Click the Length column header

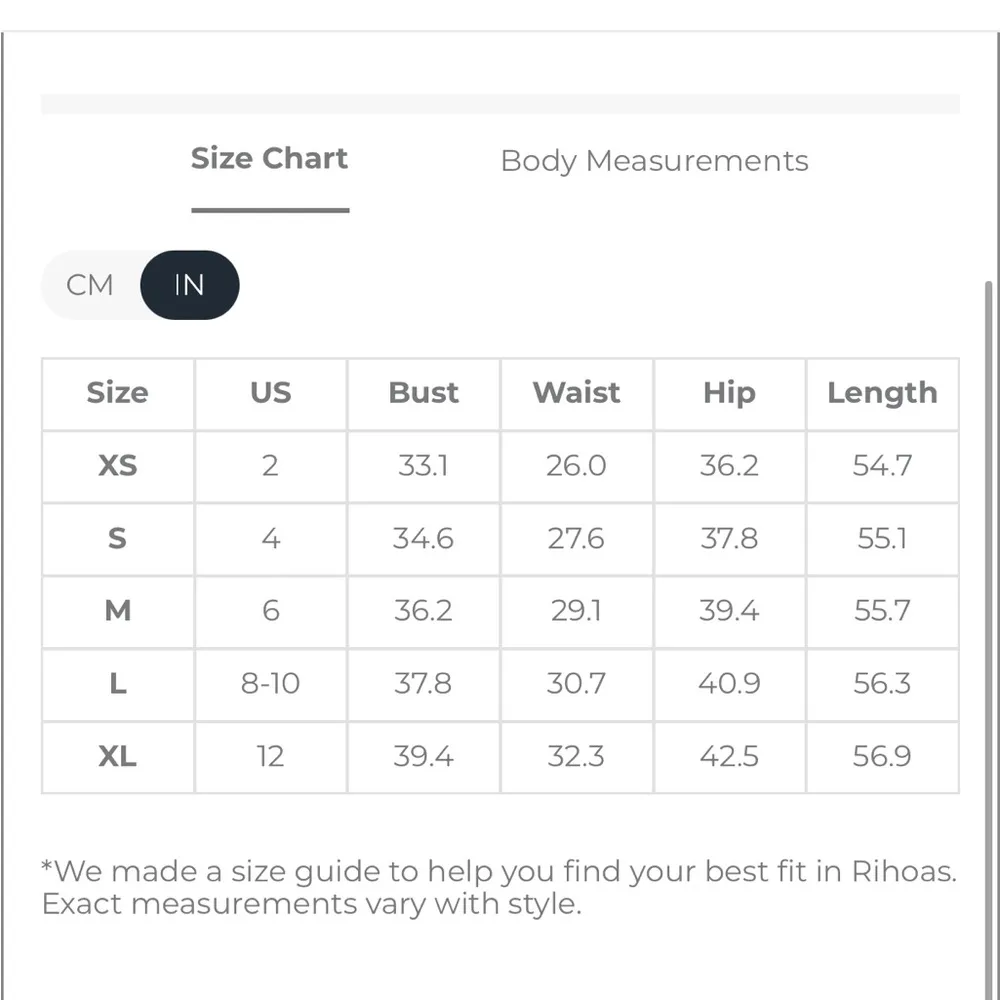pyautogui.click(x=882, y=393)
